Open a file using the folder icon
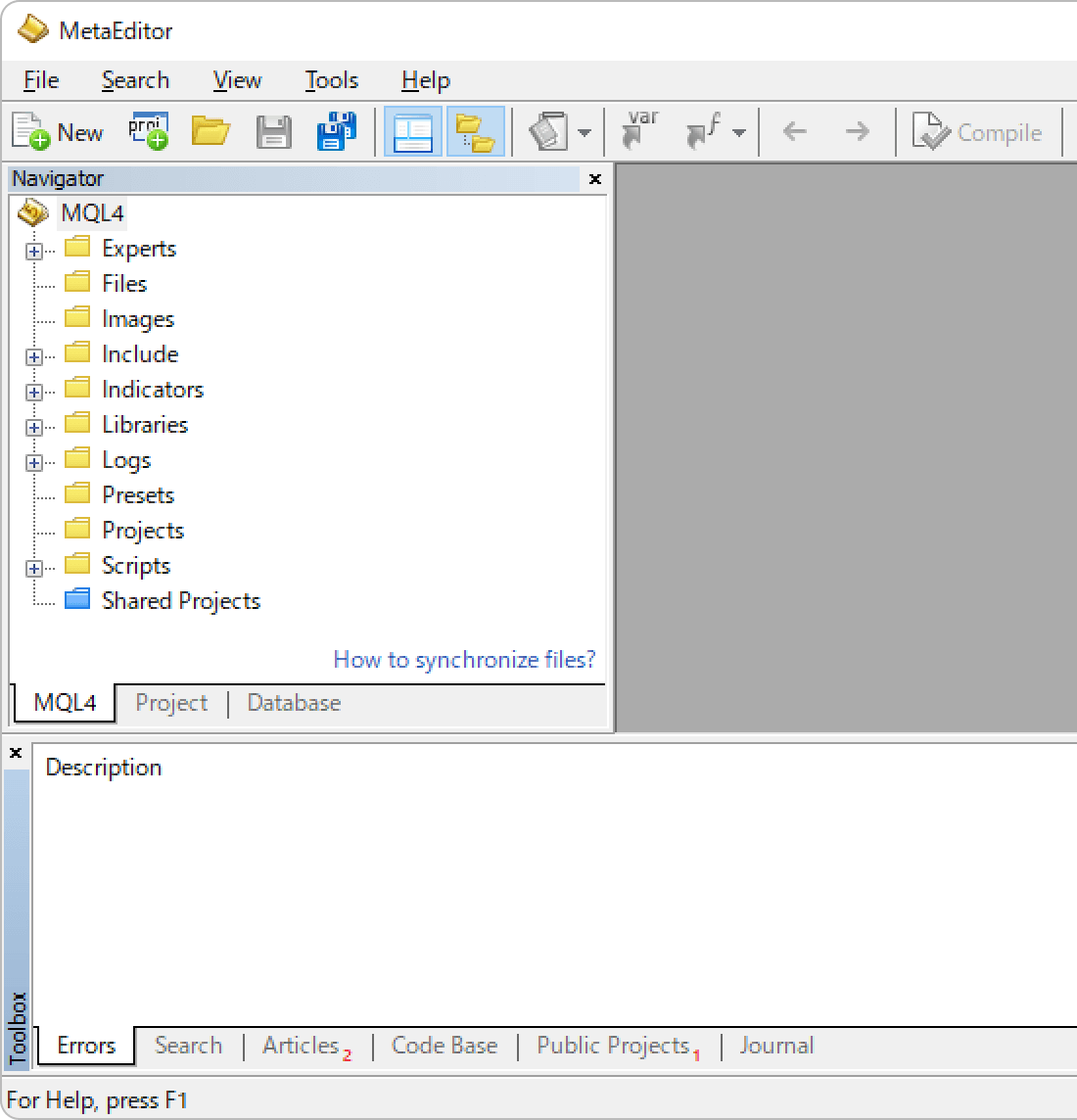 click(x=211, y=131)
